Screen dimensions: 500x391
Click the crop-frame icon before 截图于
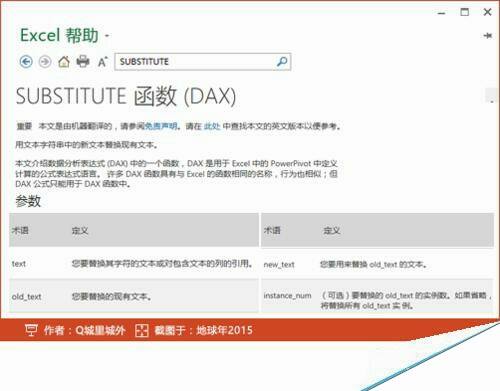pos(142,330)
